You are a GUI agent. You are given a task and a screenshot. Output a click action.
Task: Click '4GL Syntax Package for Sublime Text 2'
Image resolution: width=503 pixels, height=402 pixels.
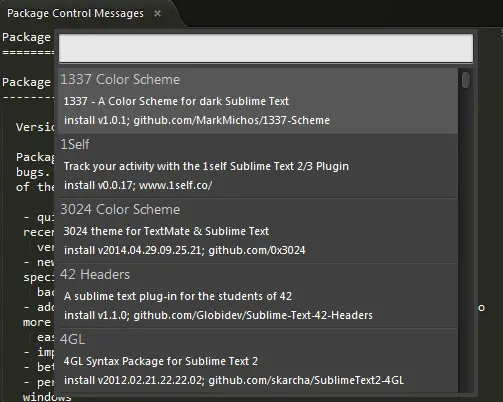pyautogui.click(x=160, y=361)
